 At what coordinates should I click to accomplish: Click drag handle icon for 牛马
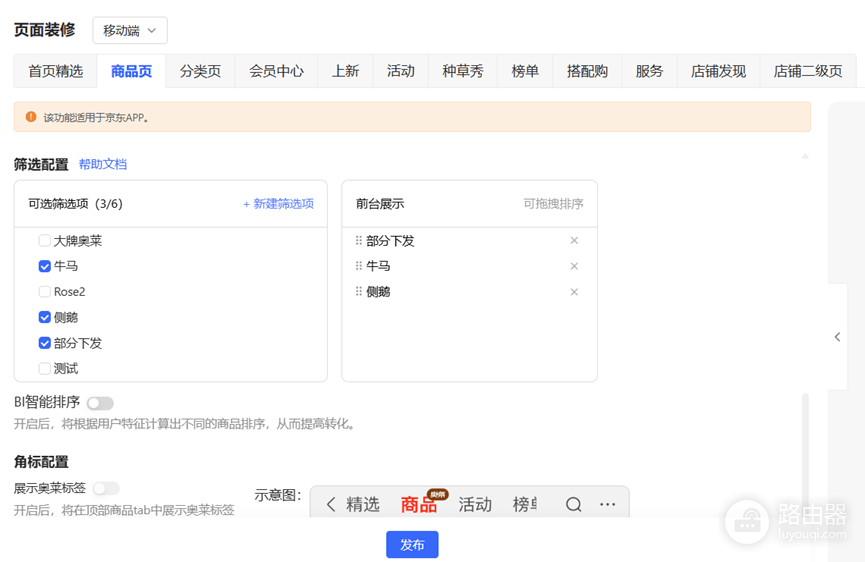click(359, 266)
